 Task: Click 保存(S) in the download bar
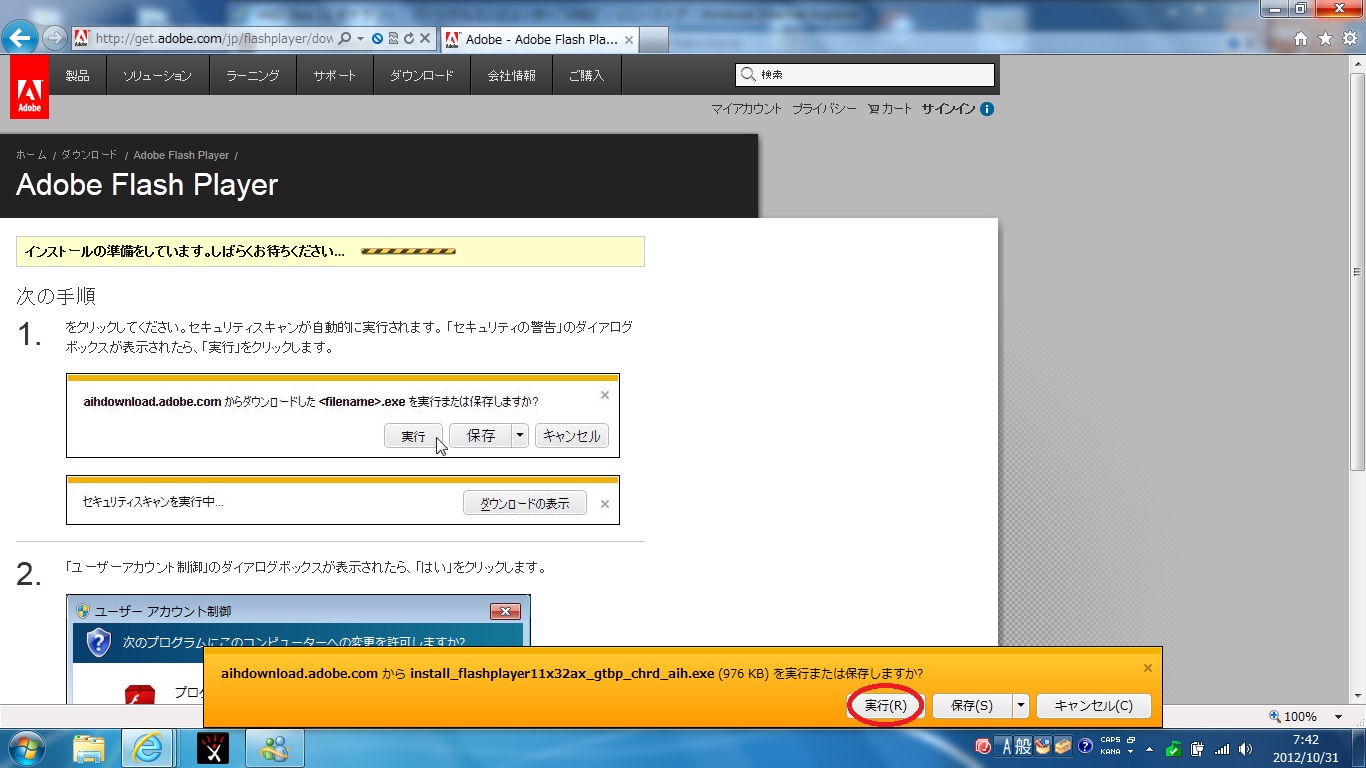pos(972,706)
